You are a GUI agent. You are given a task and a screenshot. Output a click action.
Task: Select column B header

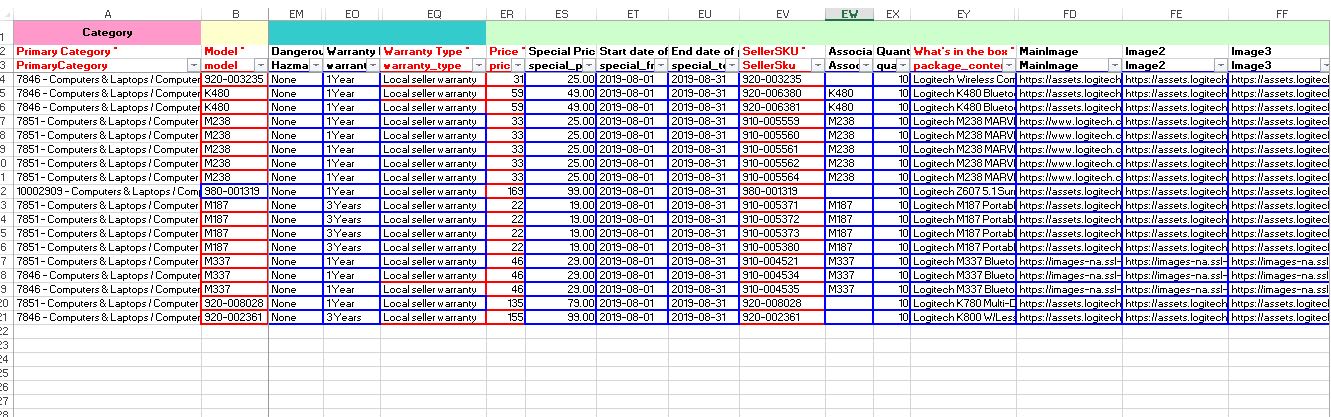(235, 14)
